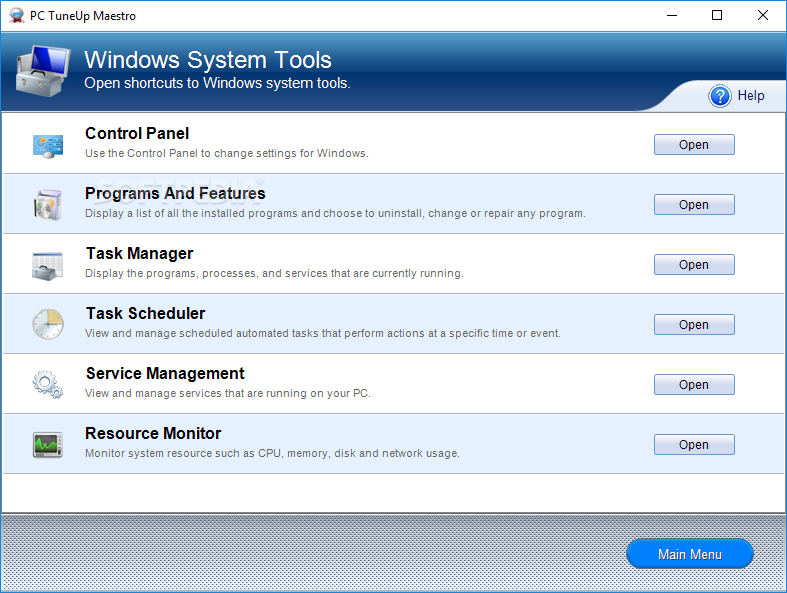Click the PC TuneUp Maestro title bar icon
The height and width of the screenshot is (593, 787).
pyautogui.click(x=17, y=16)
